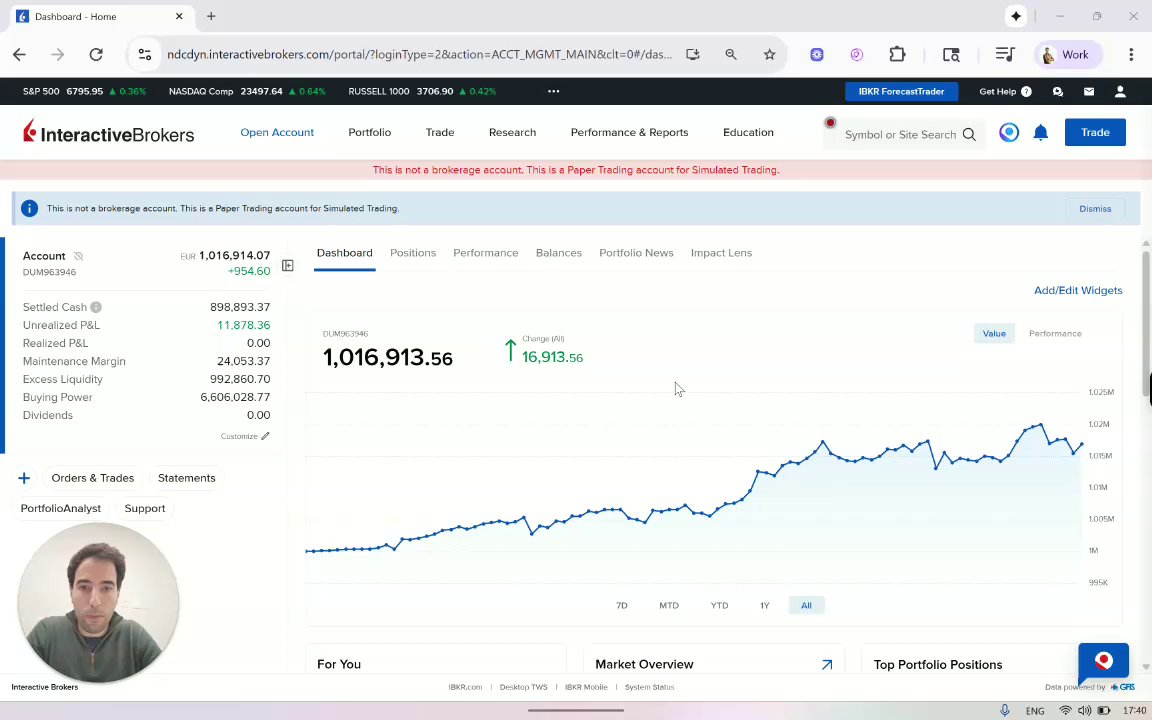Image resolution: width=1152 pixels, height=720 pixels.
Task: Open the Work profile menu
Action: tap(1066, 54)
